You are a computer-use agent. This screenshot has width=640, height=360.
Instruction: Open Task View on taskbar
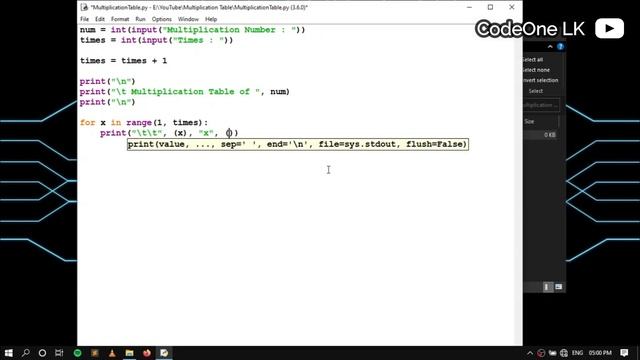click(x=59, y=353)
